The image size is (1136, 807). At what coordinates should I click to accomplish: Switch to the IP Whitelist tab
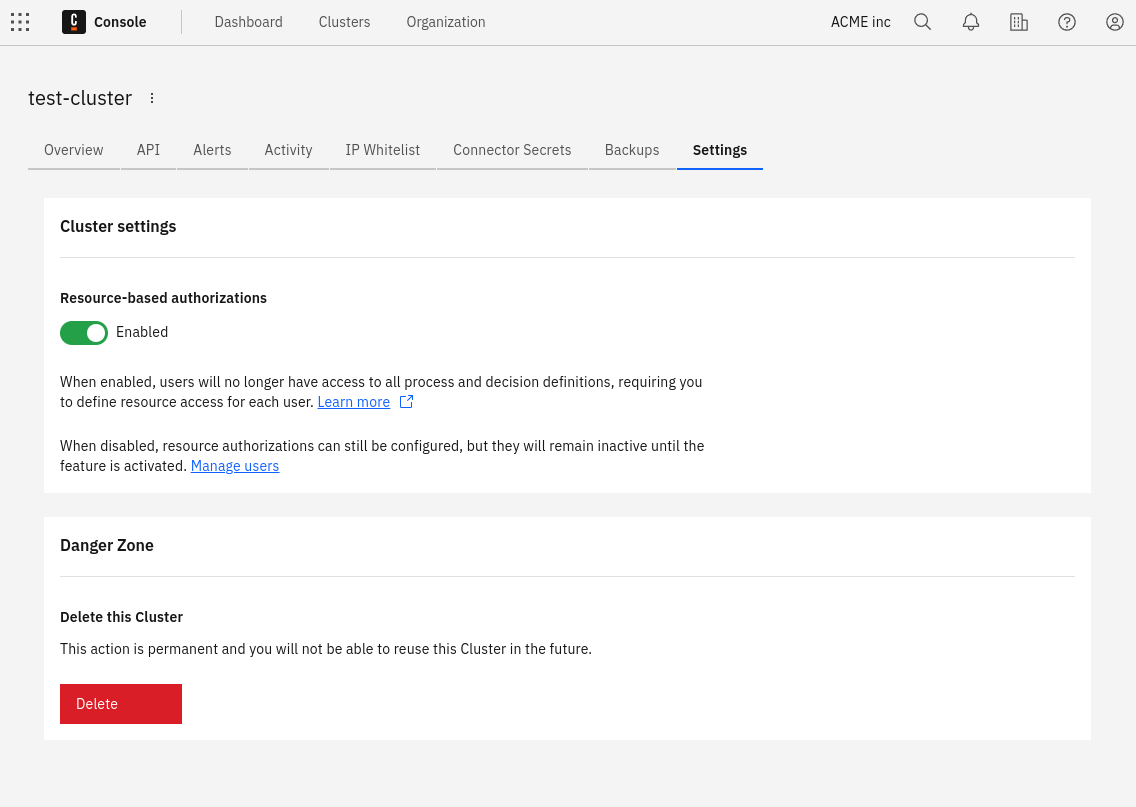(x=382, y=150)
